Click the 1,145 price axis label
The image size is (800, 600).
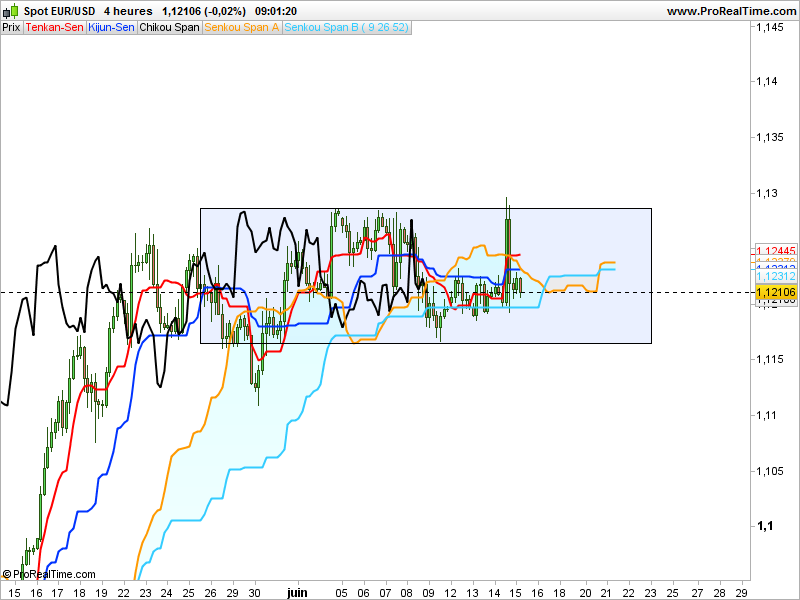coord(770,28)
